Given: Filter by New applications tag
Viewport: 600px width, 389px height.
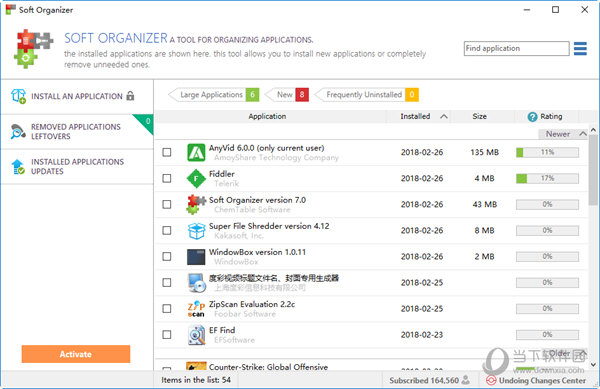Looking at the screenshot, I should pyautogui.click(x=287, y=94).
